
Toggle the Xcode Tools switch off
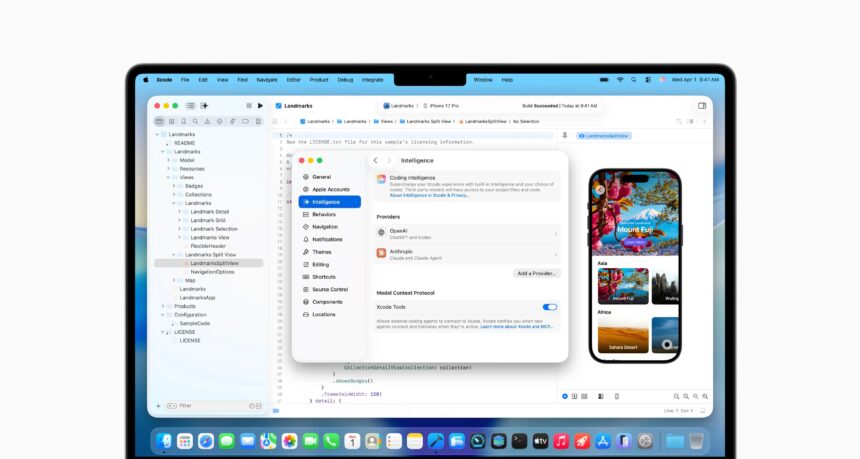[549, 307]
